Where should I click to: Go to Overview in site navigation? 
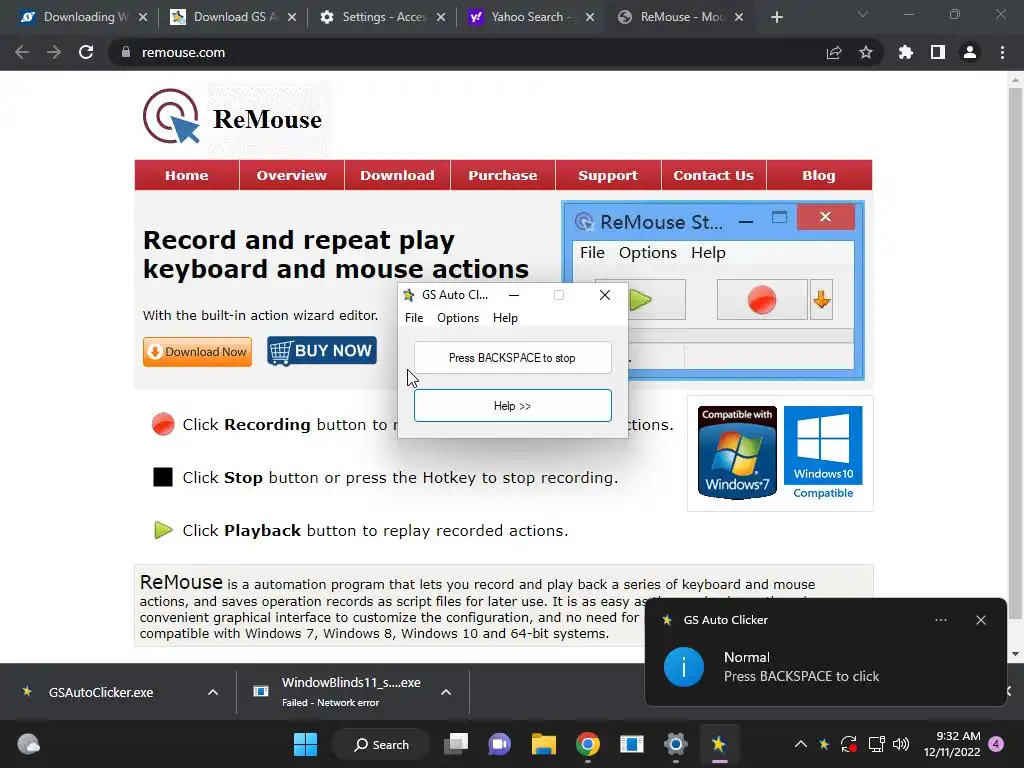pos(291,175)
